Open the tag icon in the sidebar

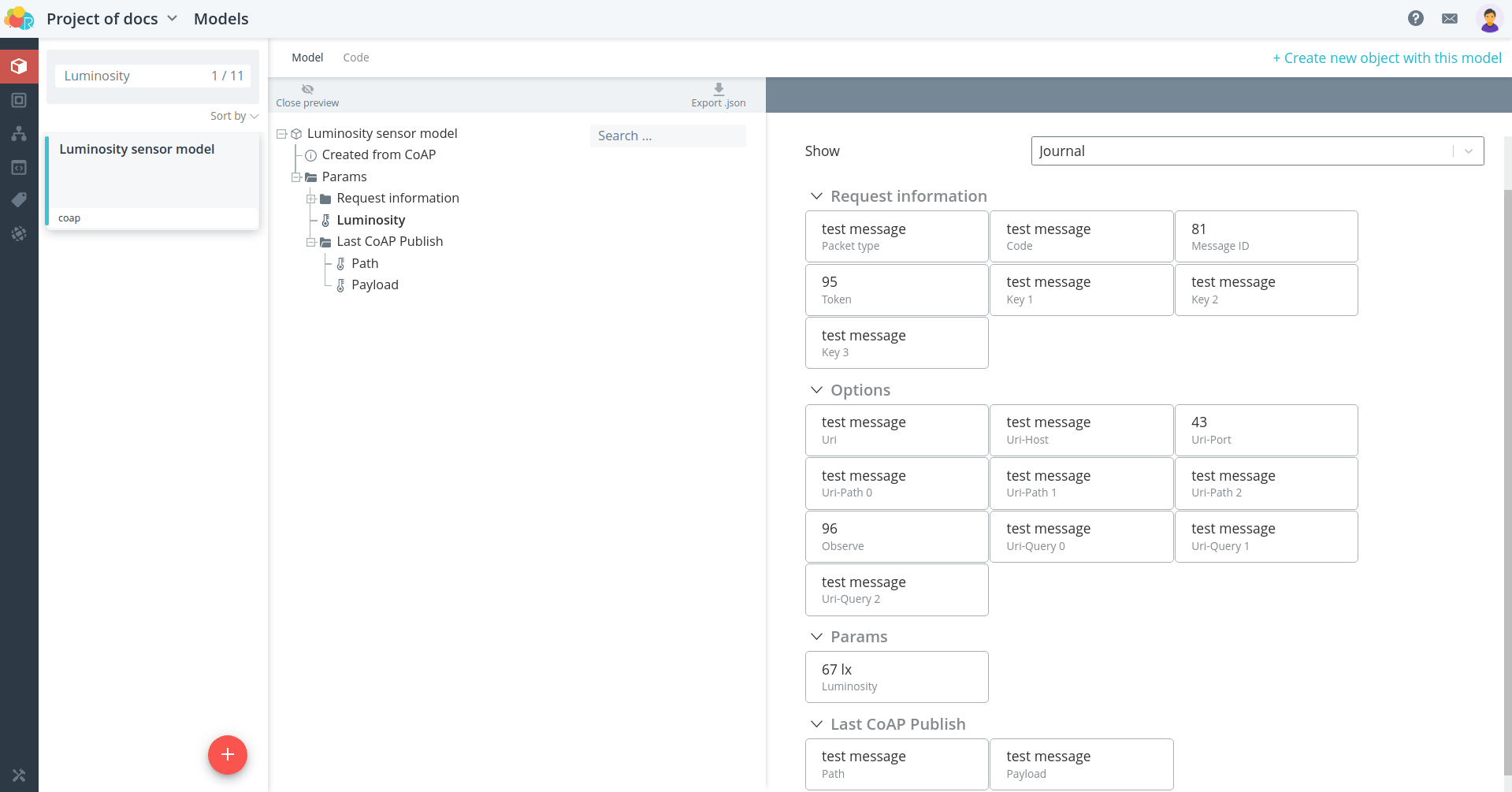point(19,200)
